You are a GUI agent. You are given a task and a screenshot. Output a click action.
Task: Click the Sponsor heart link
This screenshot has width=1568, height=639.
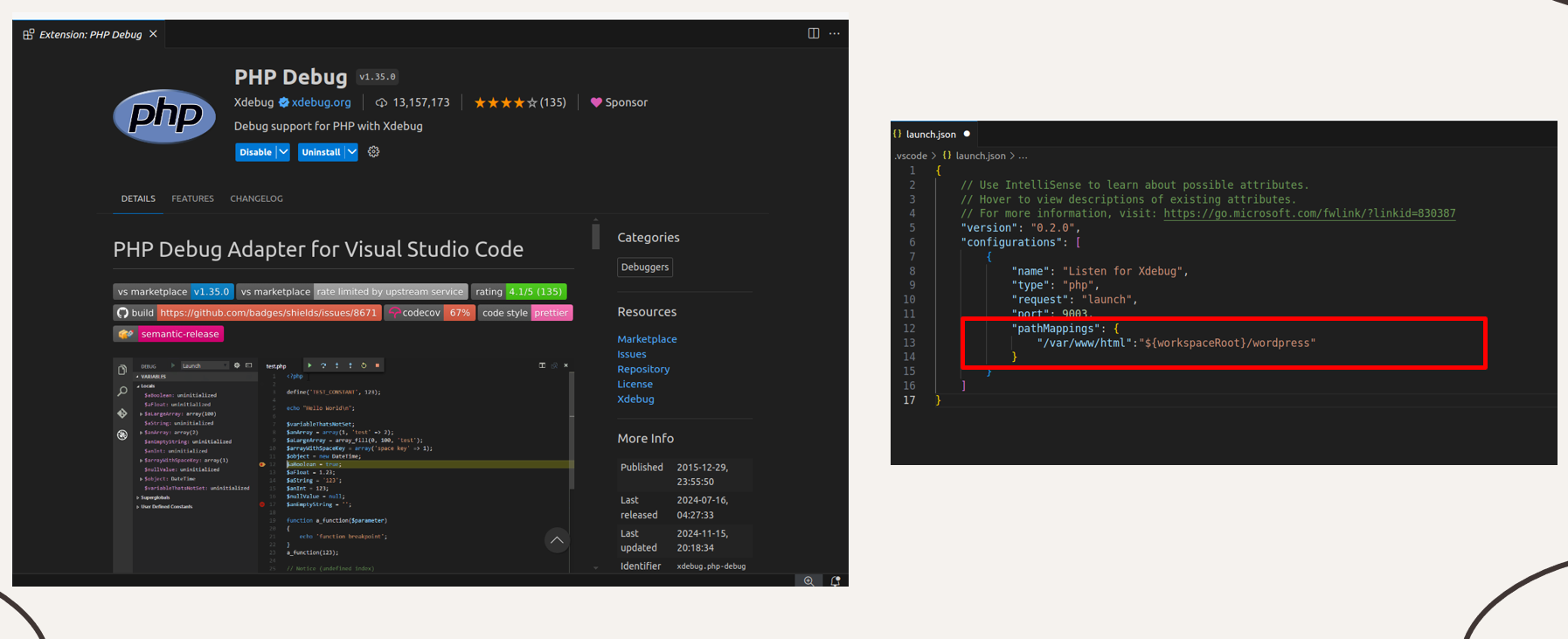[x=619, y=102]
